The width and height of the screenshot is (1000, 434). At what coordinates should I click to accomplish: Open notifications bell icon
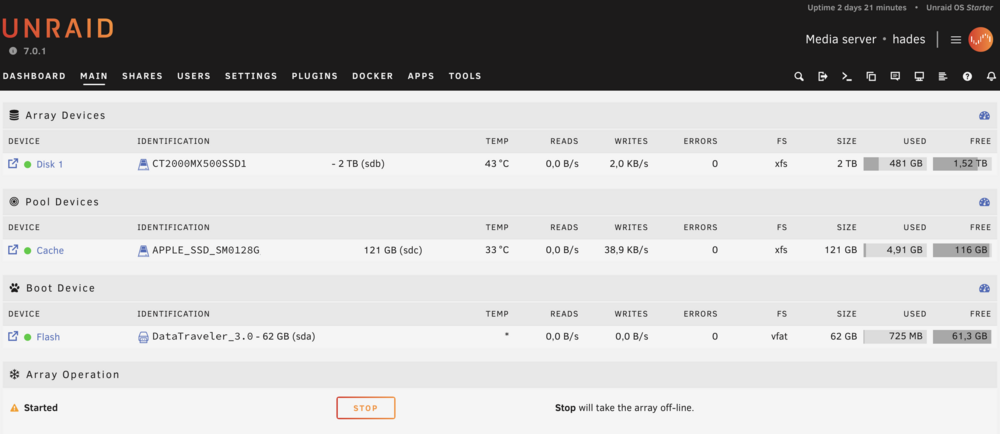991,76
